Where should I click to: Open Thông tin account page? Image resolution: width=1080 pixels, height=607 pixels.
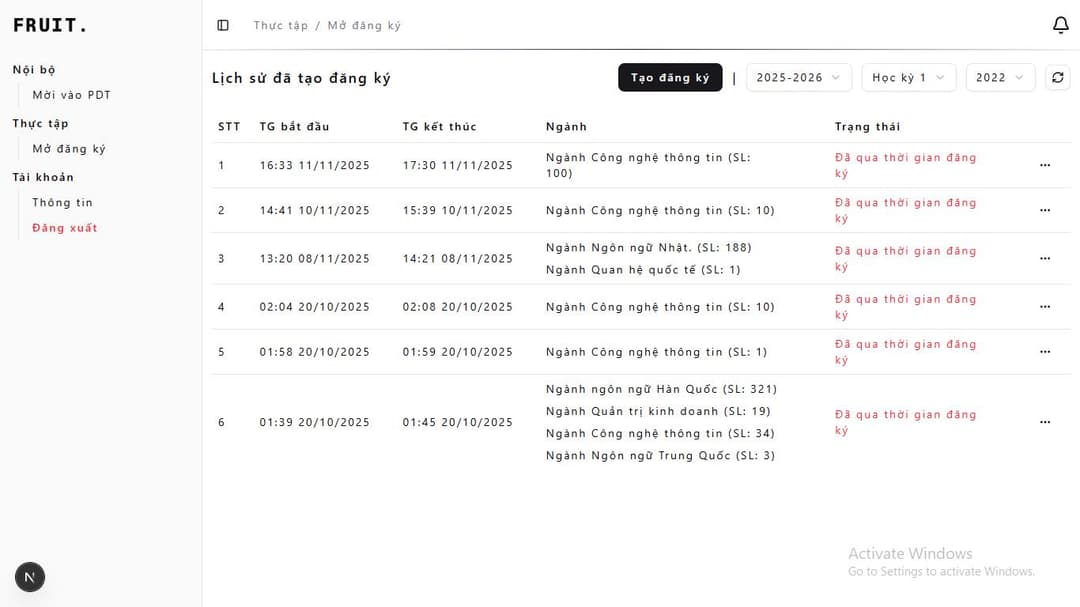[62, 202]
